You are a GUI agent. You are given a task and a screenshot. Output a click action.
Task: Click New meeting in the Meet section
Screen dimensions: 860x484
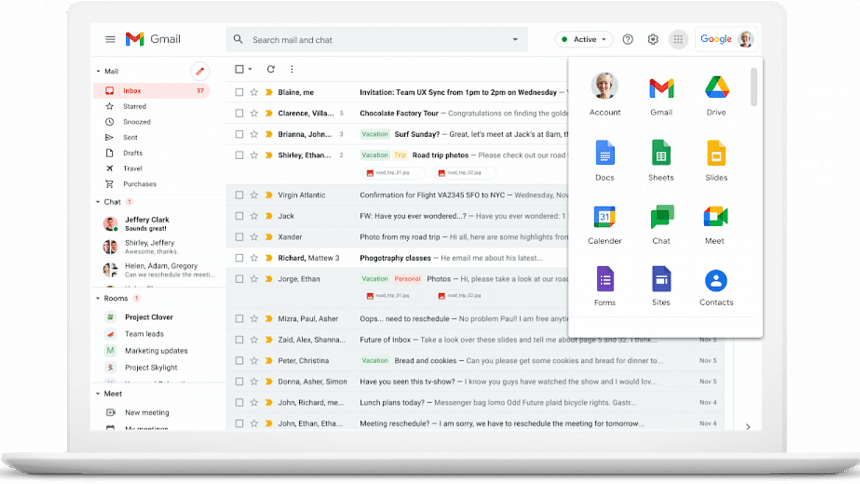[146, 412]
